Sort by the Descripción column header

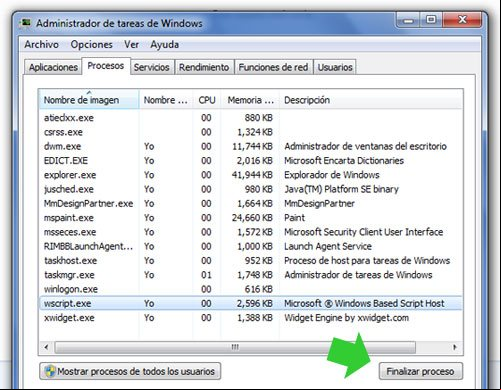click(x=371, y=100)
